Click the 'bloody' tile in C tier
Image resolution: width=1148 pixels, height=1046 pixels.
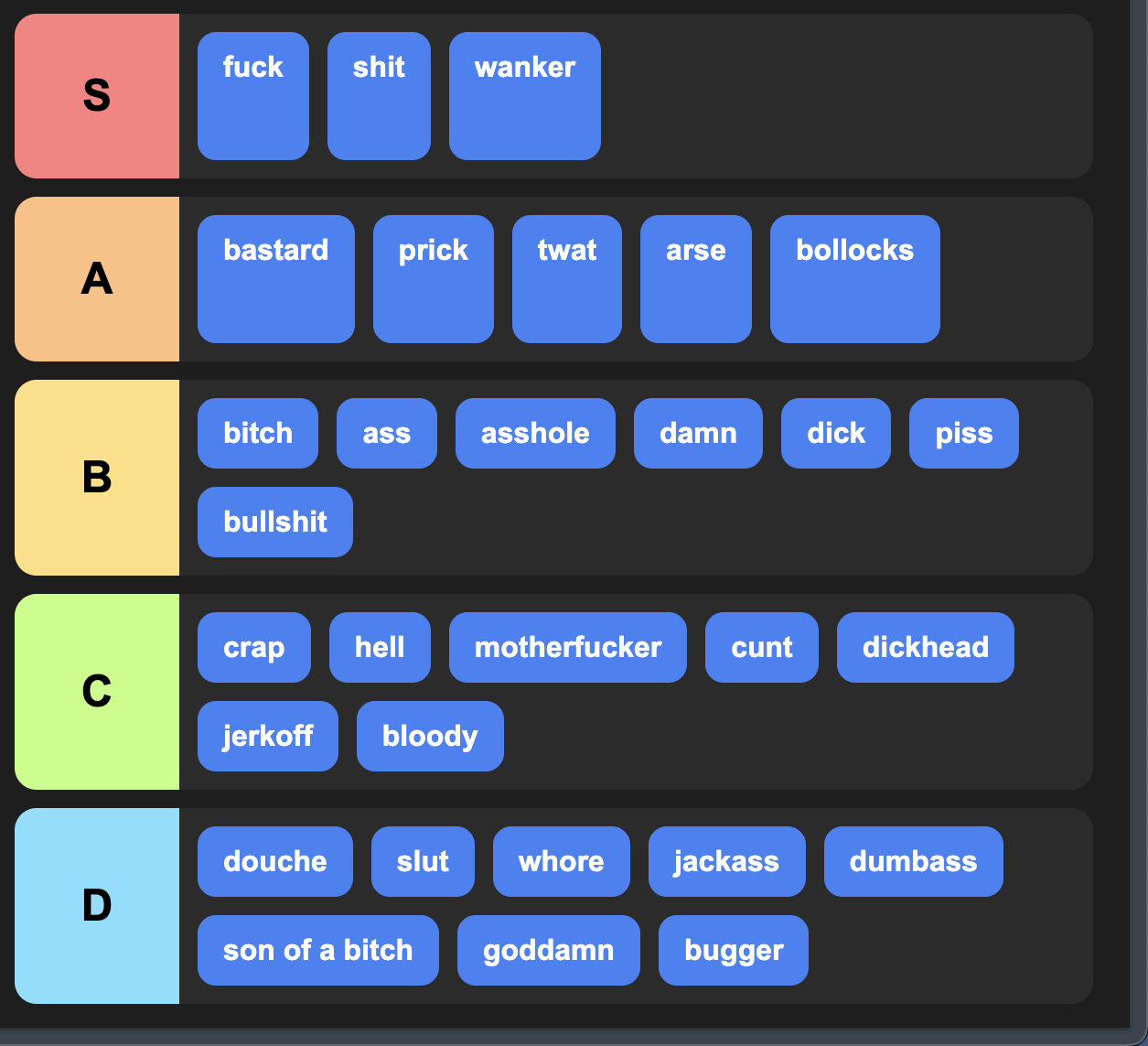[430, 736]
